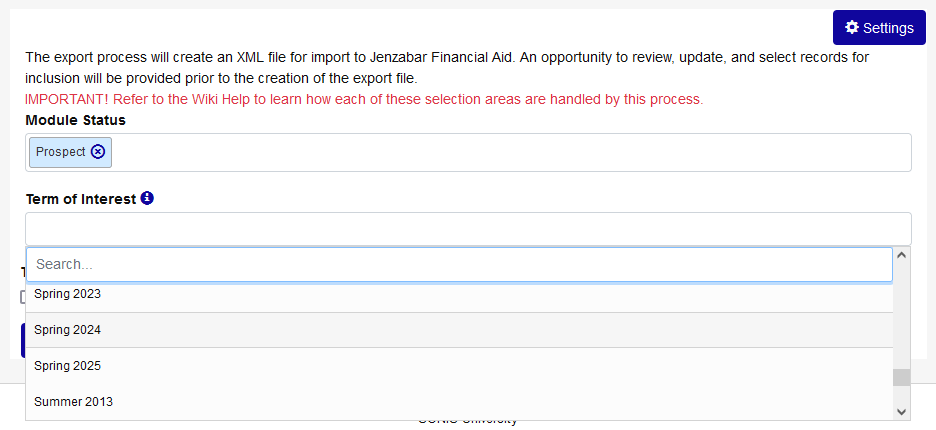Remove the Prospect tag with its x icon
Viewport: 936px width, 430px height.
[x=97, y=152]
